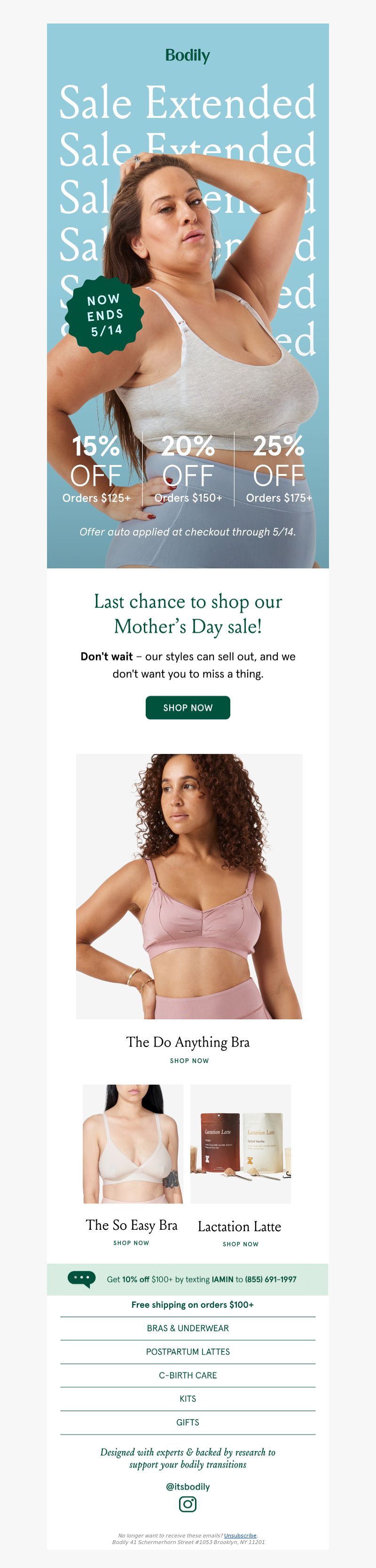Click the Sale Extended hero banner

(x=188, y=296)
